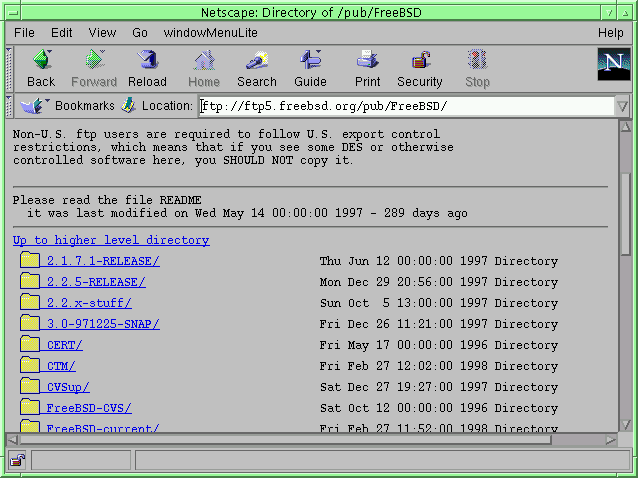Click the status bar security padlock

pos(17,460)
